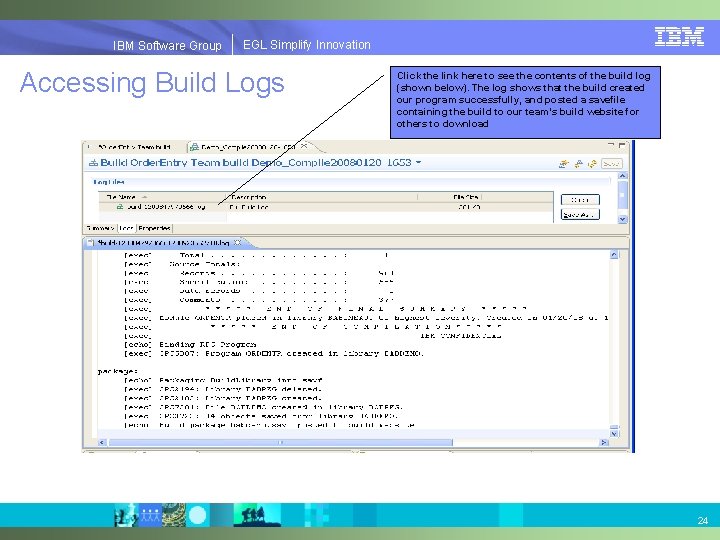The width and height of the screenshot is (720, 540).
Task: Close the Demo_Compile20080120 editor tab
Action: [304, 146]
